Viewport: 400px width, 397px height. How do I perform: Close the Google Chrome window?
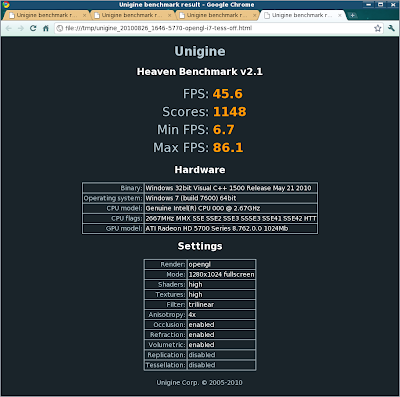click(x=393, y=4)
